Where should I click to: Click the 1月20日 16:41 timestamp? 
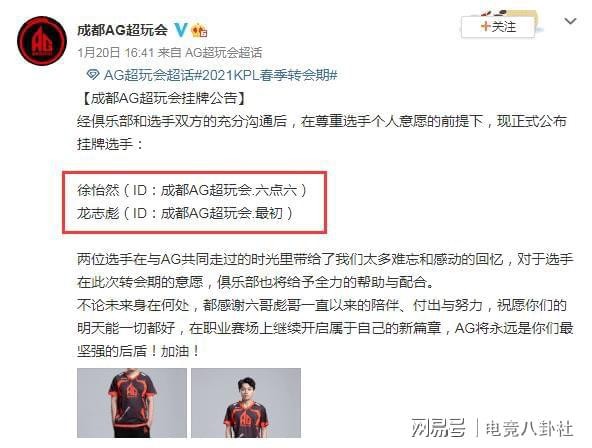point(116,52)
